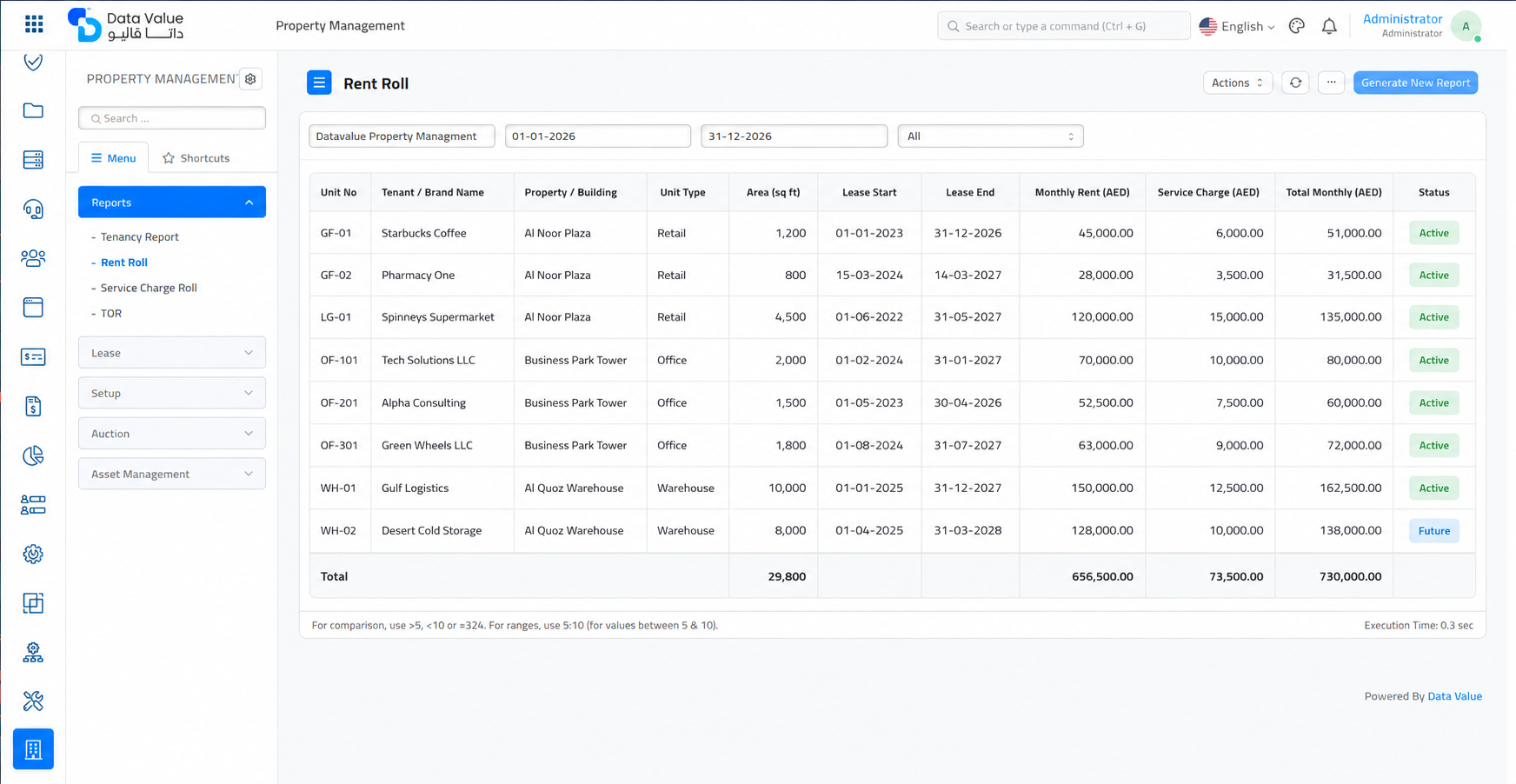Open the Actions dropdown
Image resolution: width=1516 pixels, height=784 pixels.
1238,83
